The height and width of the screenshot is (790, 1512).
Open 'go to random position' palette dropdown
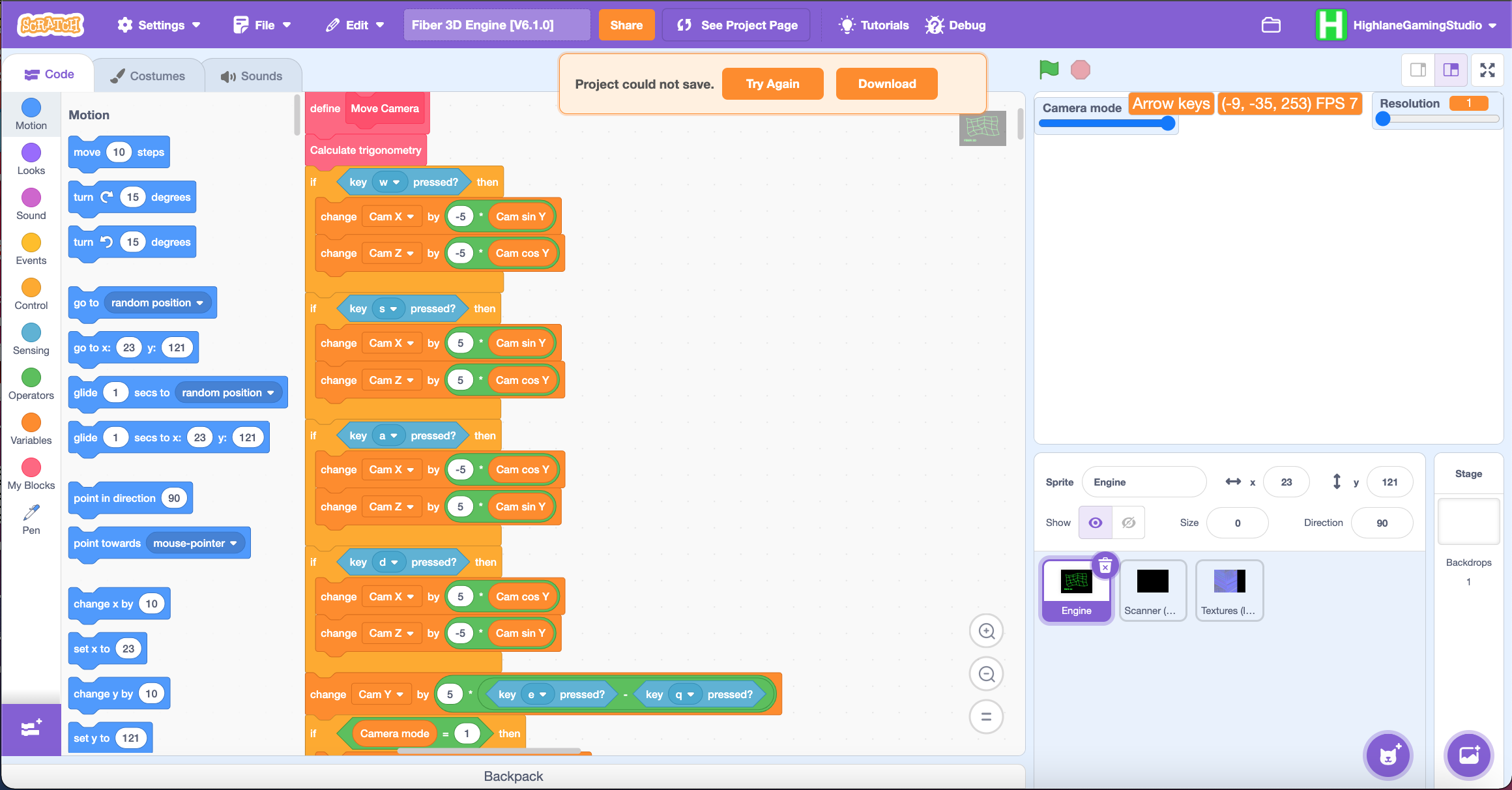point(158,303)
